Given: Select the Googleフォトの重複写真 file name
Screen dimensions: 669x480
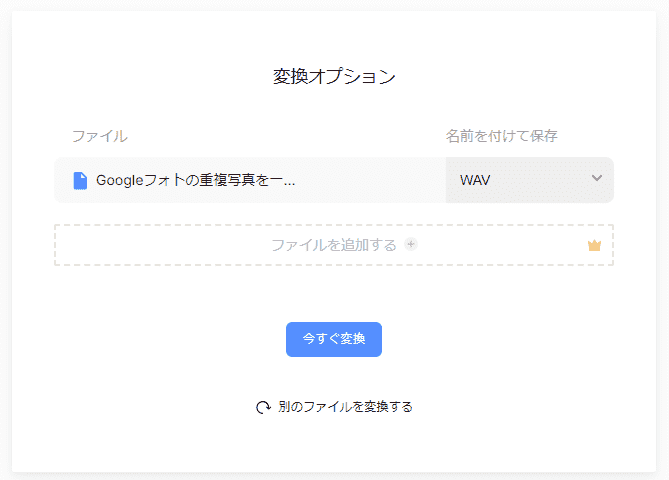Looking at the screenshot, I should [195, 181].
